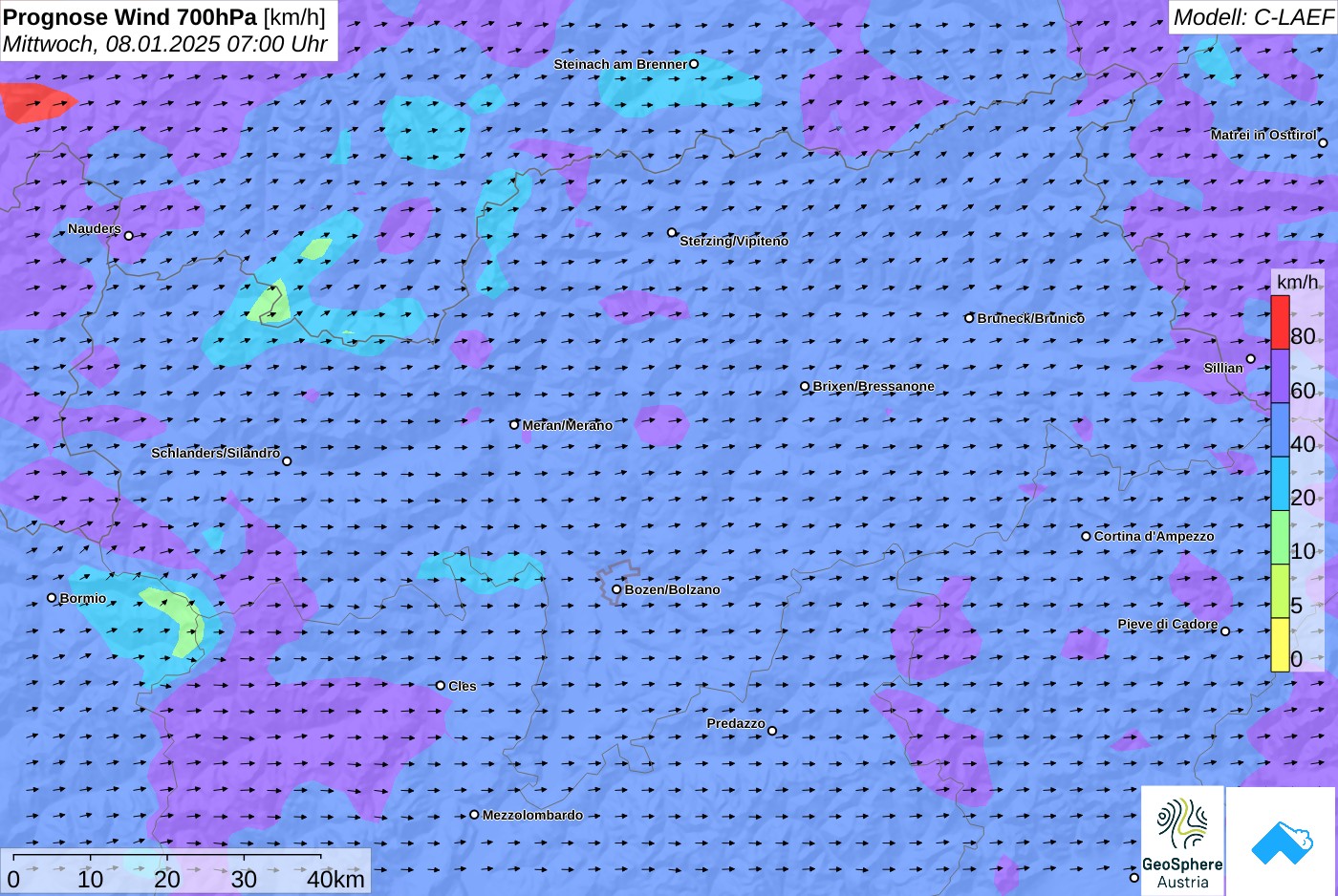Select the Predazzo location marker dot

coord(772,731)
